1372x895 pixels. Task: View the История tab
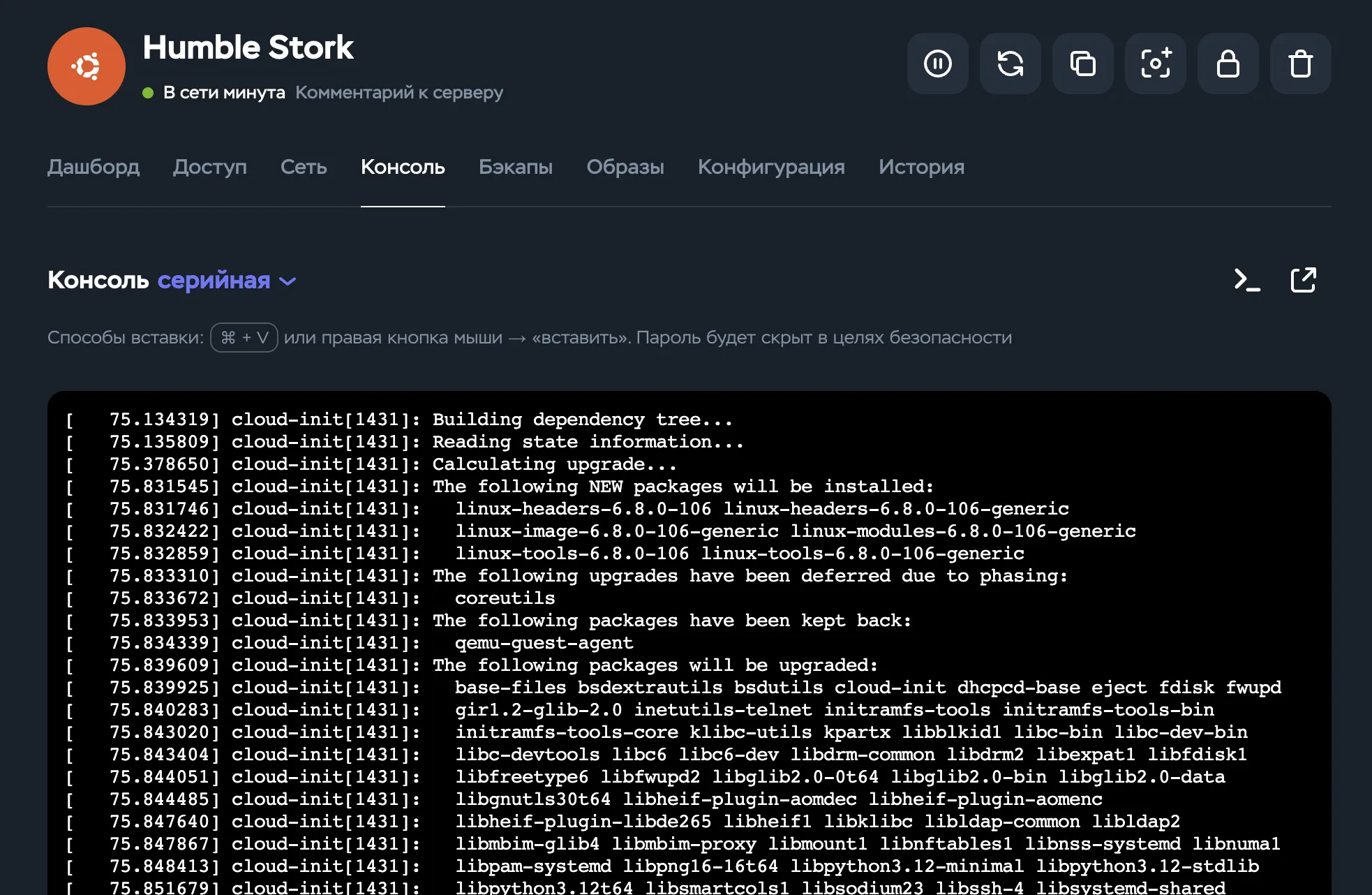(921, 167)
